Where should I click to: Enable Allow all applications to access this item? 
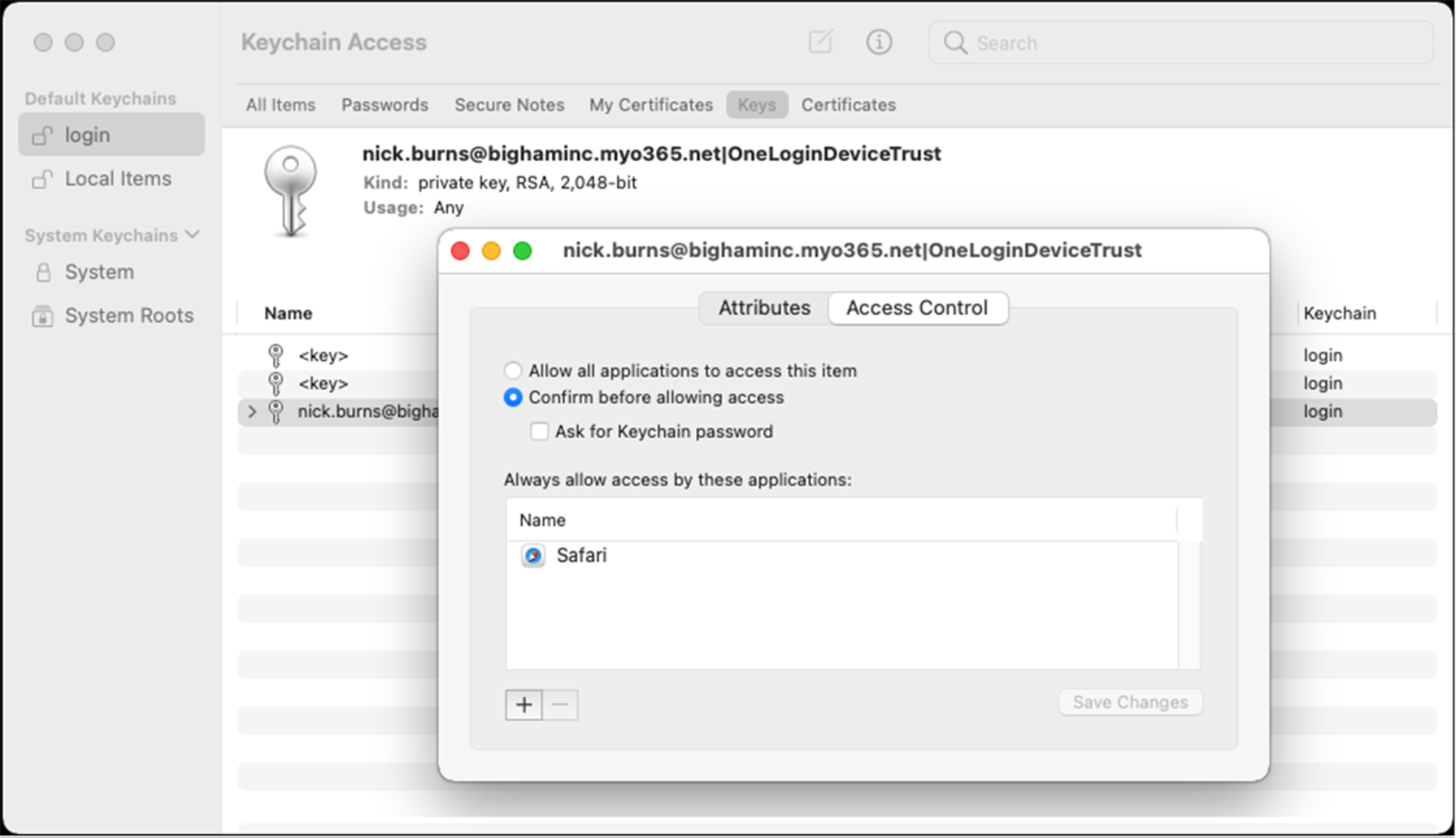point(513,370)
